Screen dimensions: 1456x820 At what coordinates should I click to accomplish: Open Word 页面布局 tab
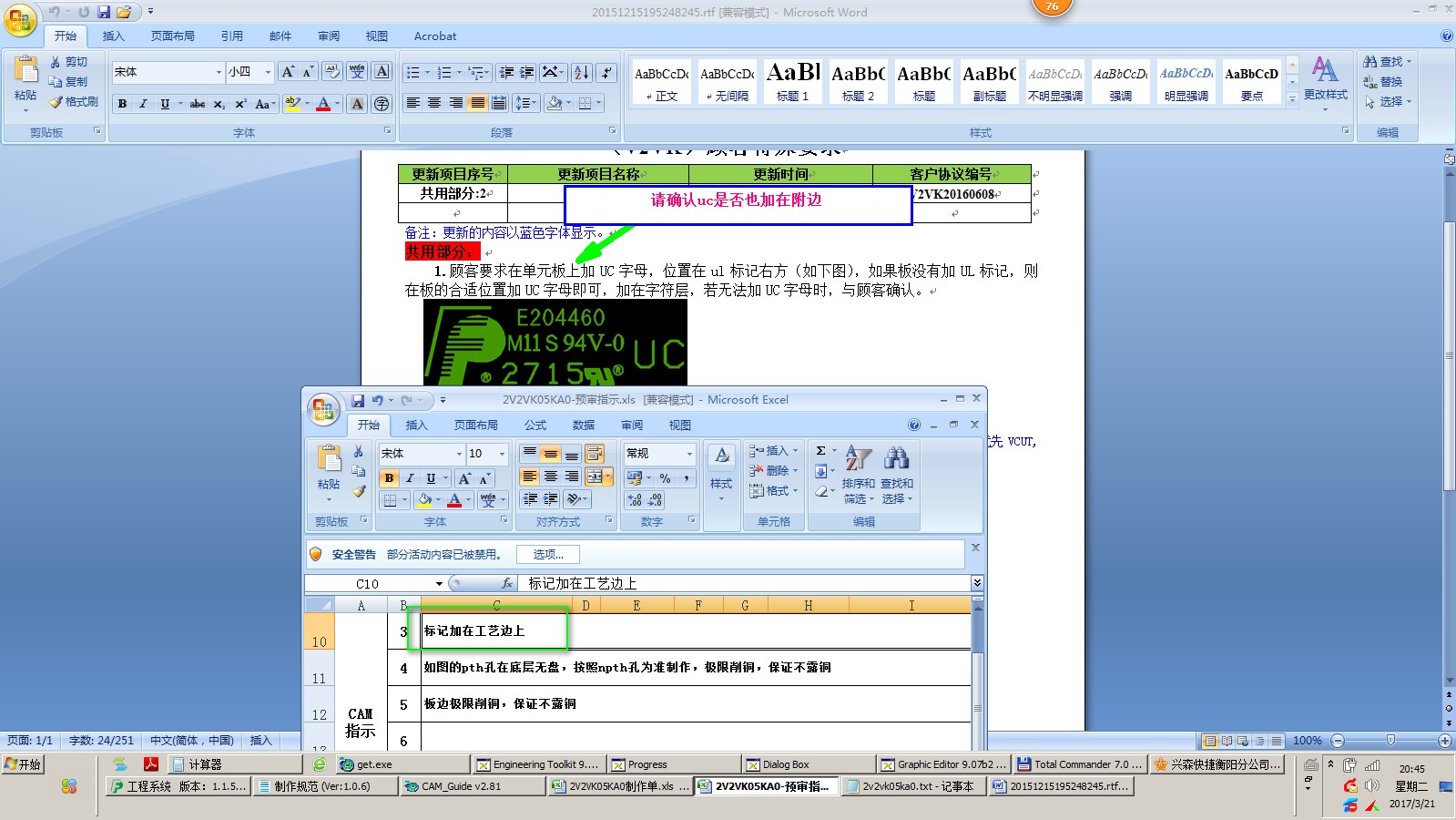(173, 36)
